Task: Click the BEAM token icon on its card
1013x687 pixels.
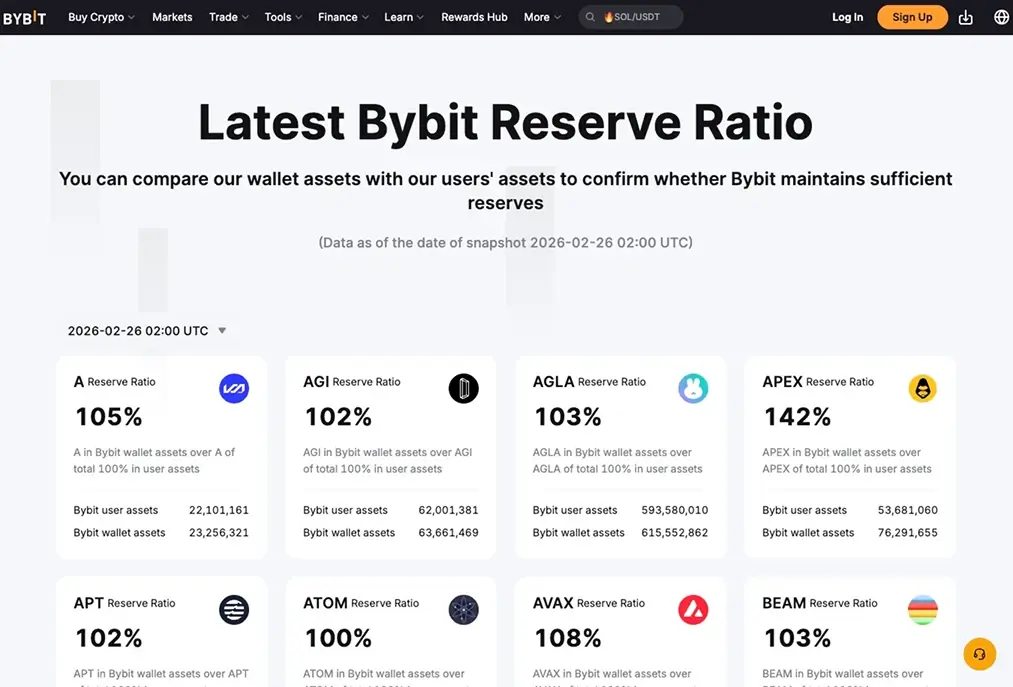Action: (x=923, y=610)
